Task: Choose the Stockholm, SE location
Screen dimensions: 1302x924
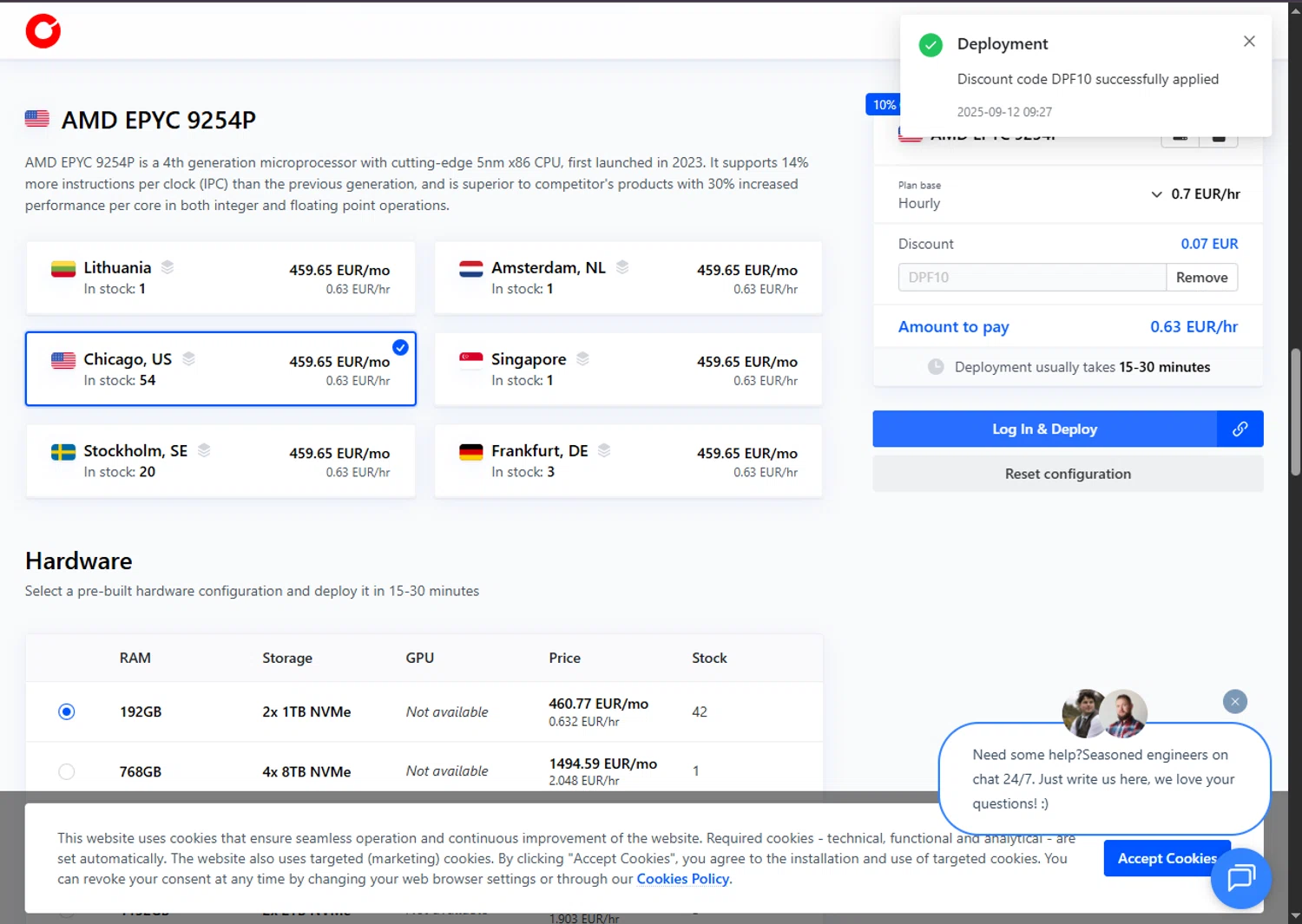Action: (x=220, y=461)
